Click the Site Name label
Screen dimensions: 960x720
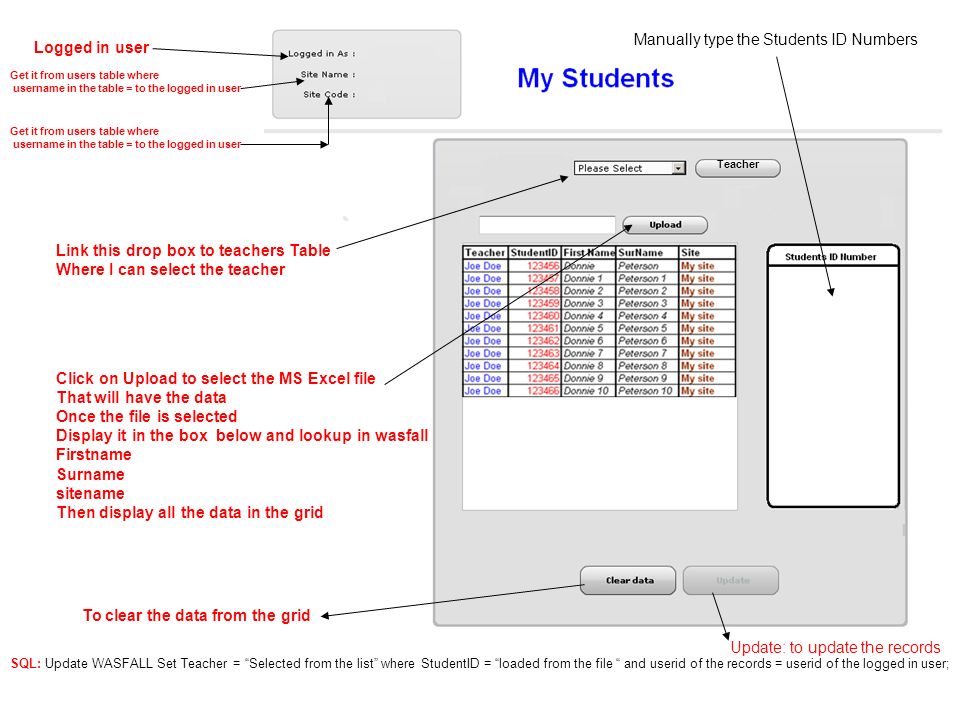(328, 75)
